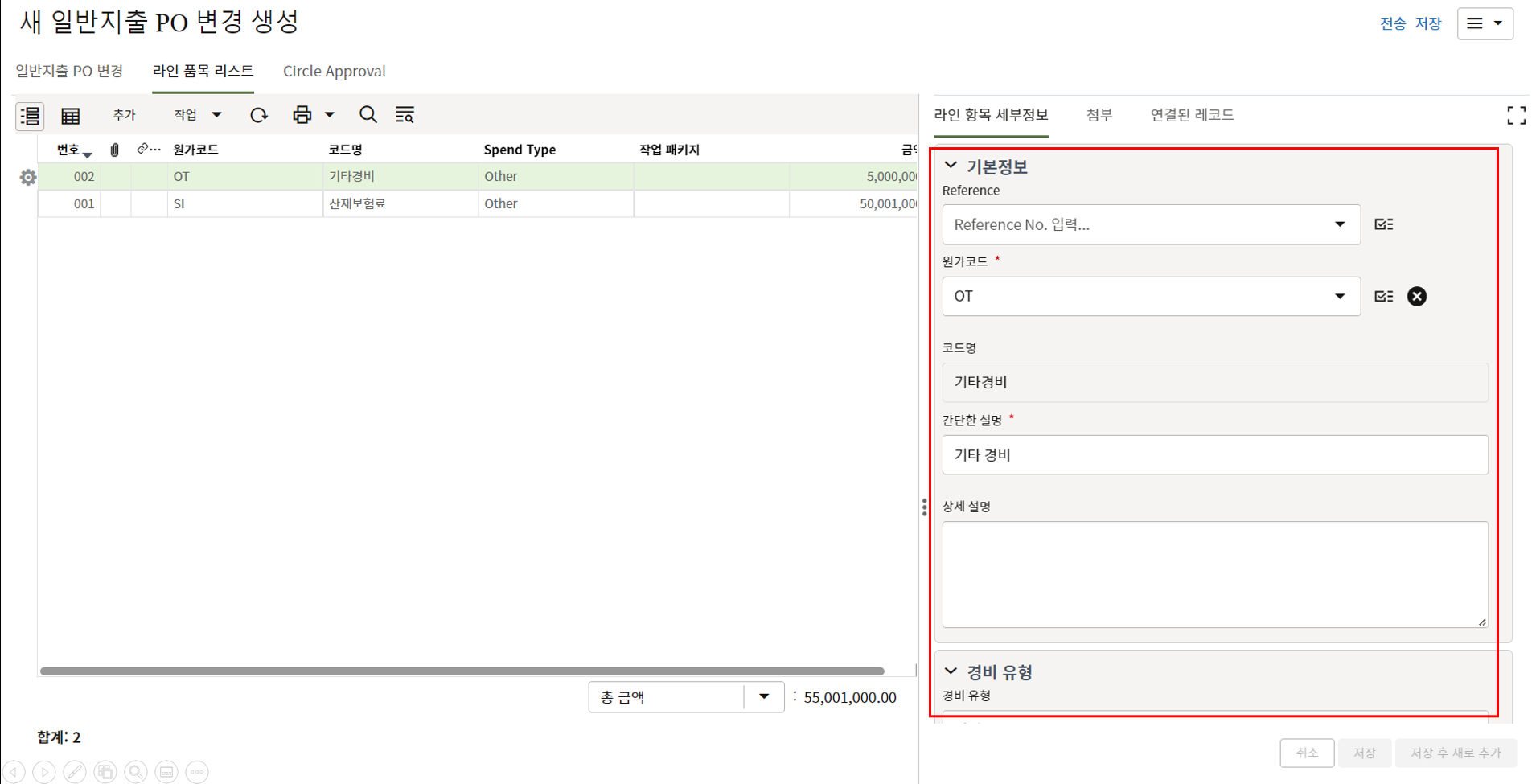Click the 추가 button in the toolbar
This screenshot has width=1536, height=784.
[x=124, y=115]
